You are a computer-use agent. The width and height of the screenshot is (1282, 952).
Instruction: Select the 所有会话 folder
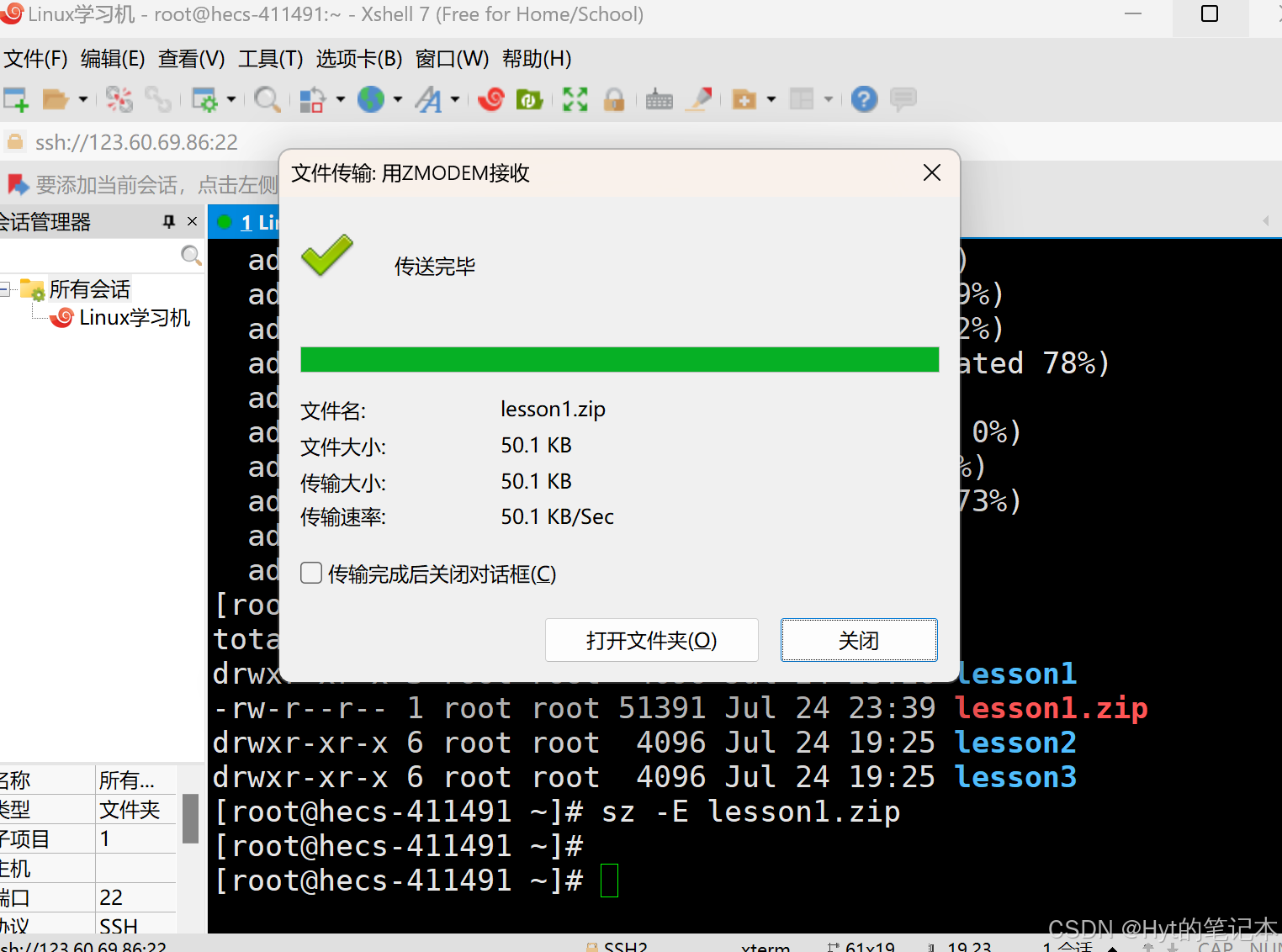(x=89, y=289)
